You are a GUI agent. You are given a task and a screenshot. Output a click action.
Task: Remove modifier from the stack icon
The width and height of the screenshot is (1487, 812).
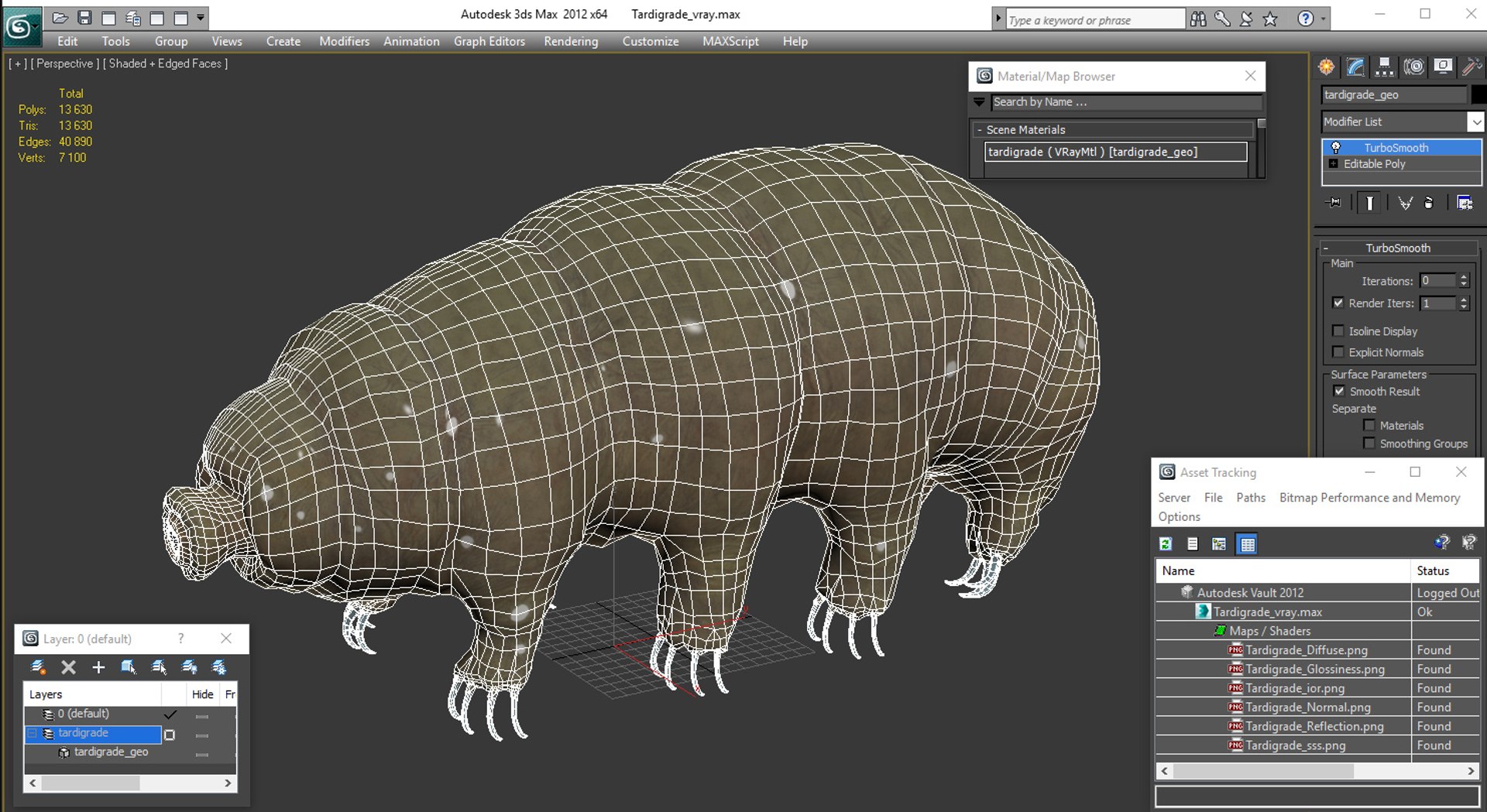[x=1429, y=203]
